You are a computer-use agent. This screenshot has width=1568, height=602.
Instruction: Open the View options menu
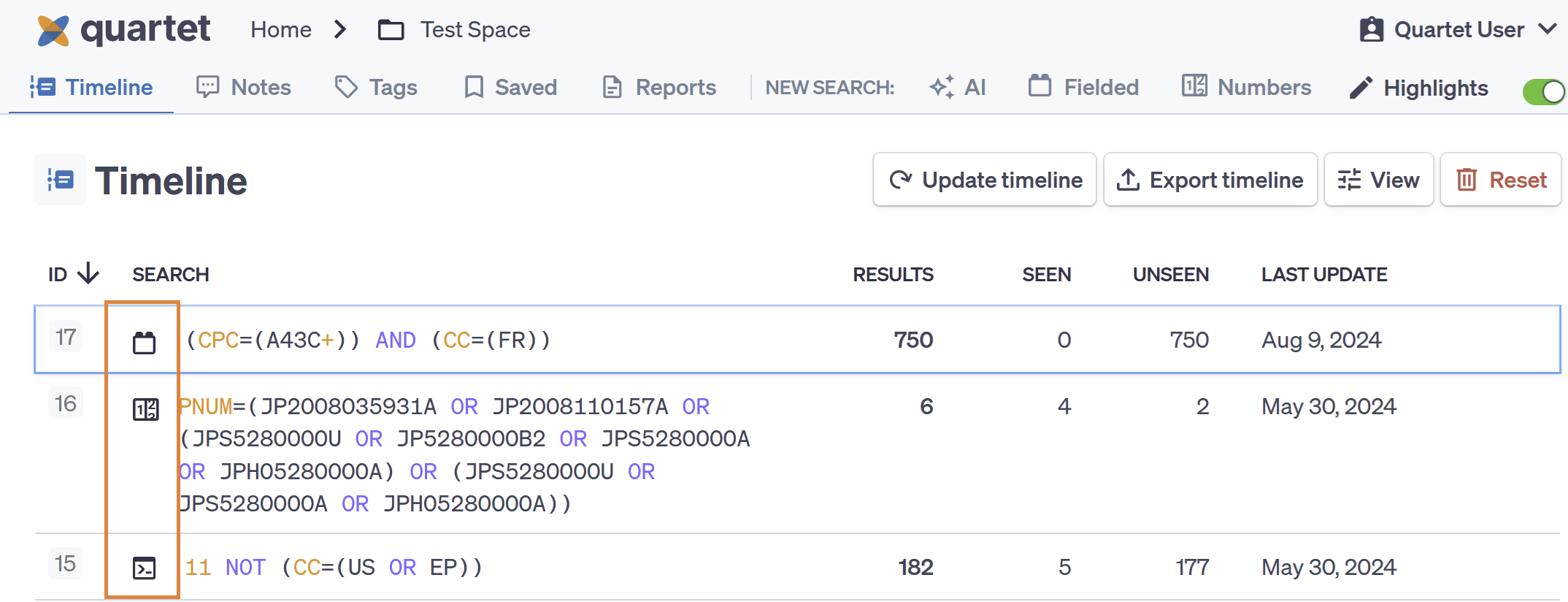[1378, 180]
